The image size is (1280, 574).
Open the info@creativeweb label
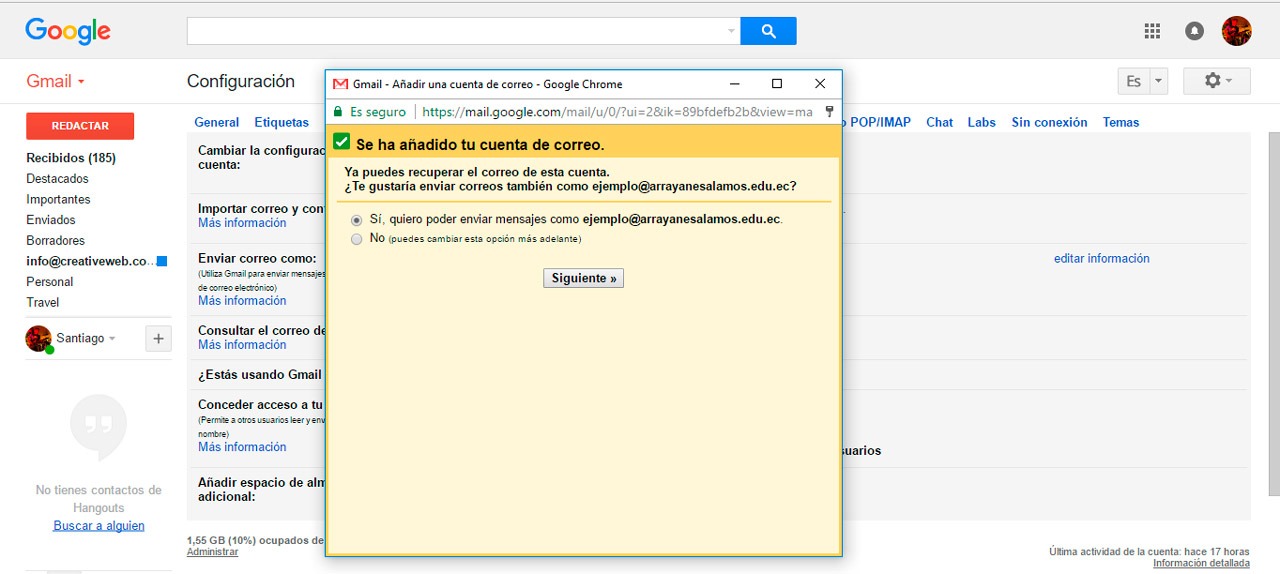[90, 261]
